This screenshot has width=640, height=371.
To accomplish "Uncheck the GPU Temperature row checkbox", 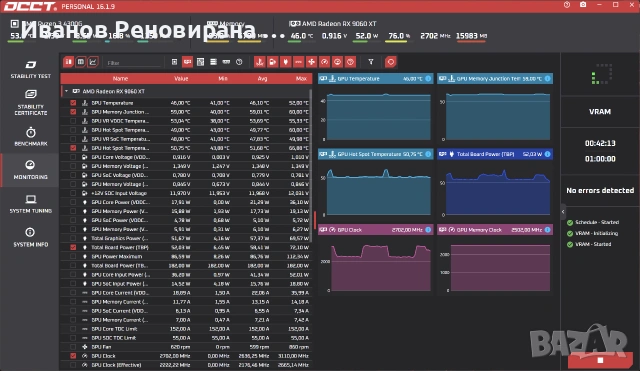I will point(73,103).
